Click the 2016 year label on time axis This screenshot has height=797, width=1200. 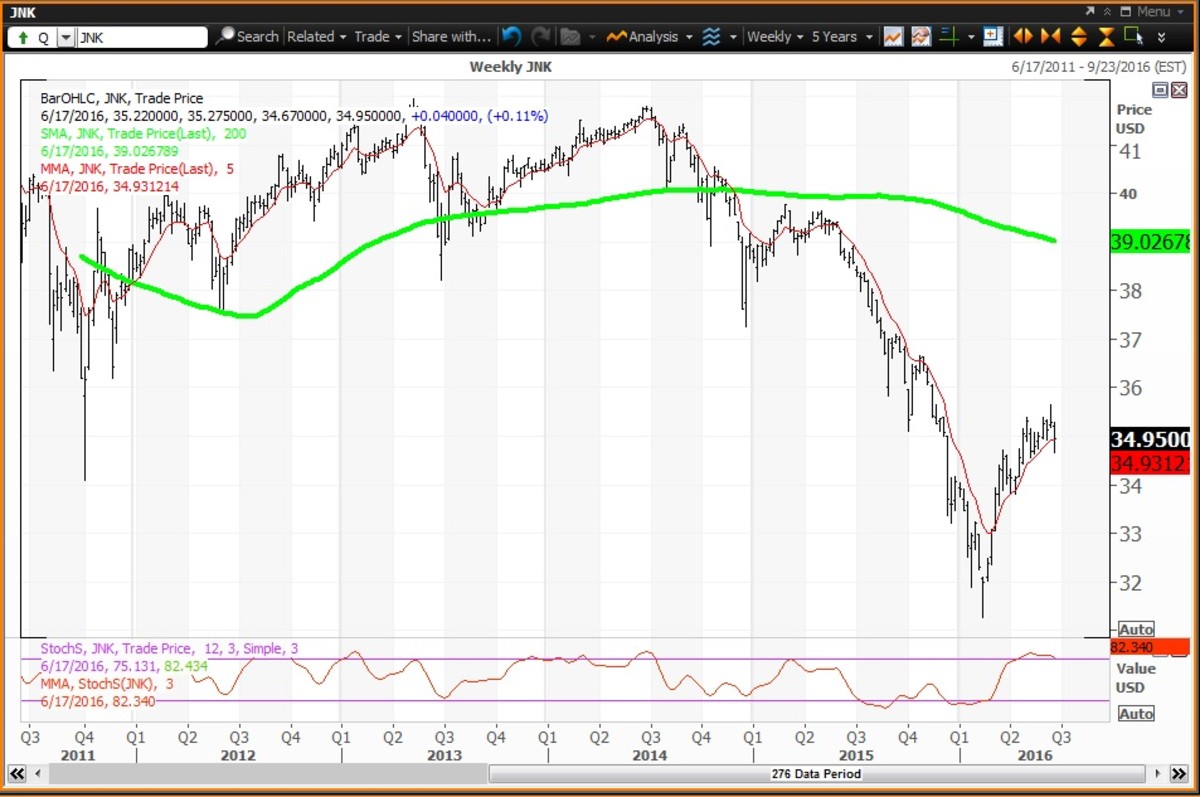point(1035,755)
